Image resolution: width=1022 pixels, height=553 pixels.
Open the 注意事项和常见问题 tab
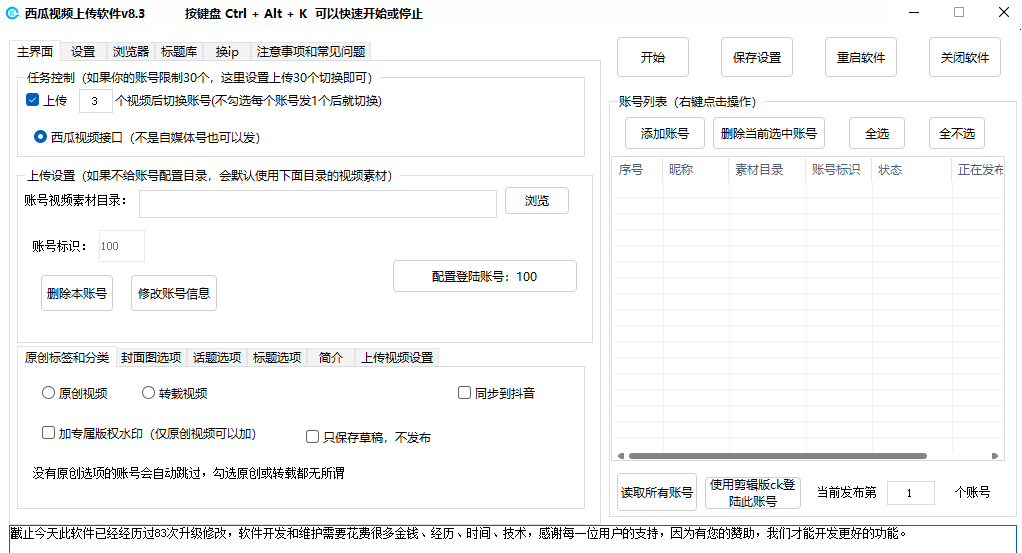(311, 52)
